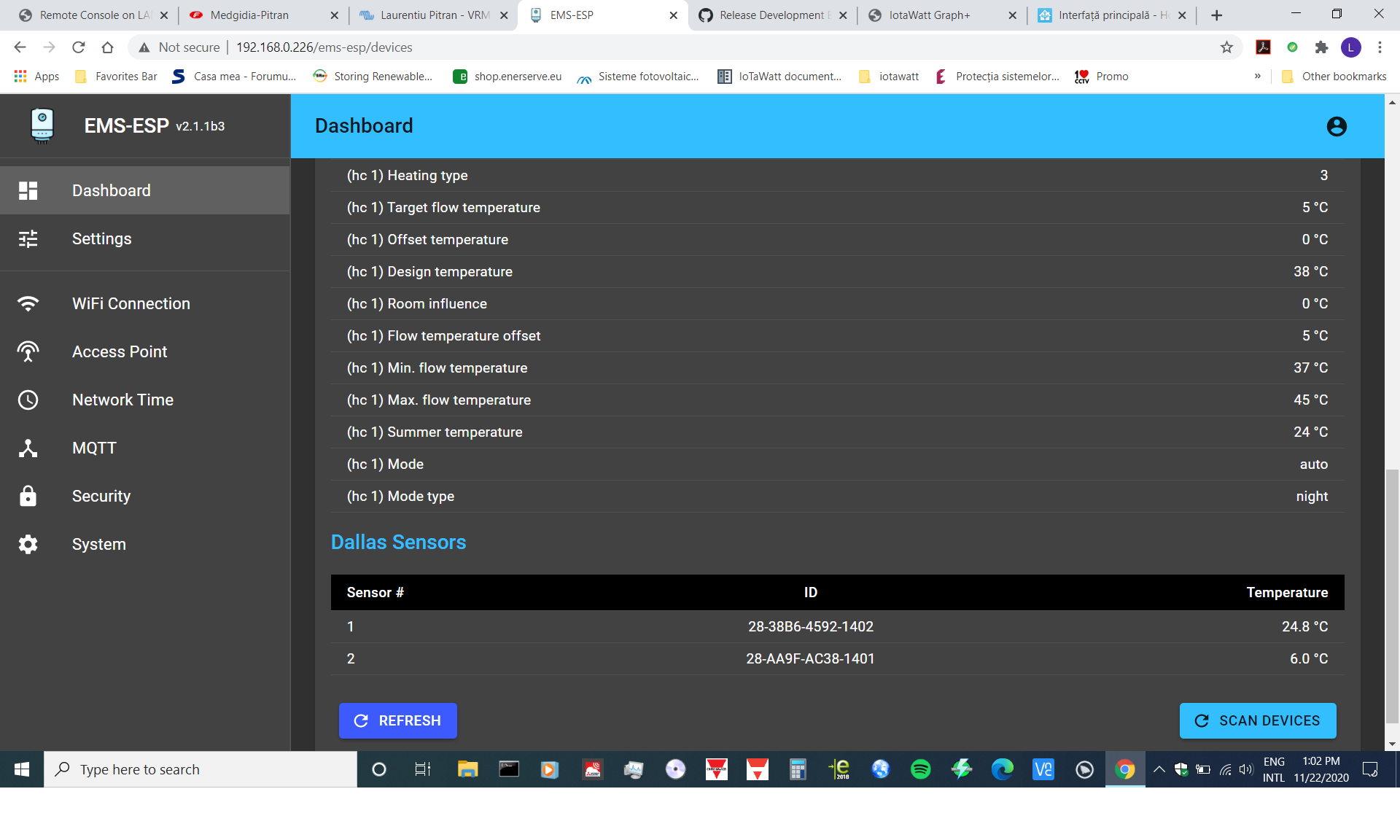Launch Spotify from the taskbar
Screen dimensions: 1400x840
pos(920,769)
